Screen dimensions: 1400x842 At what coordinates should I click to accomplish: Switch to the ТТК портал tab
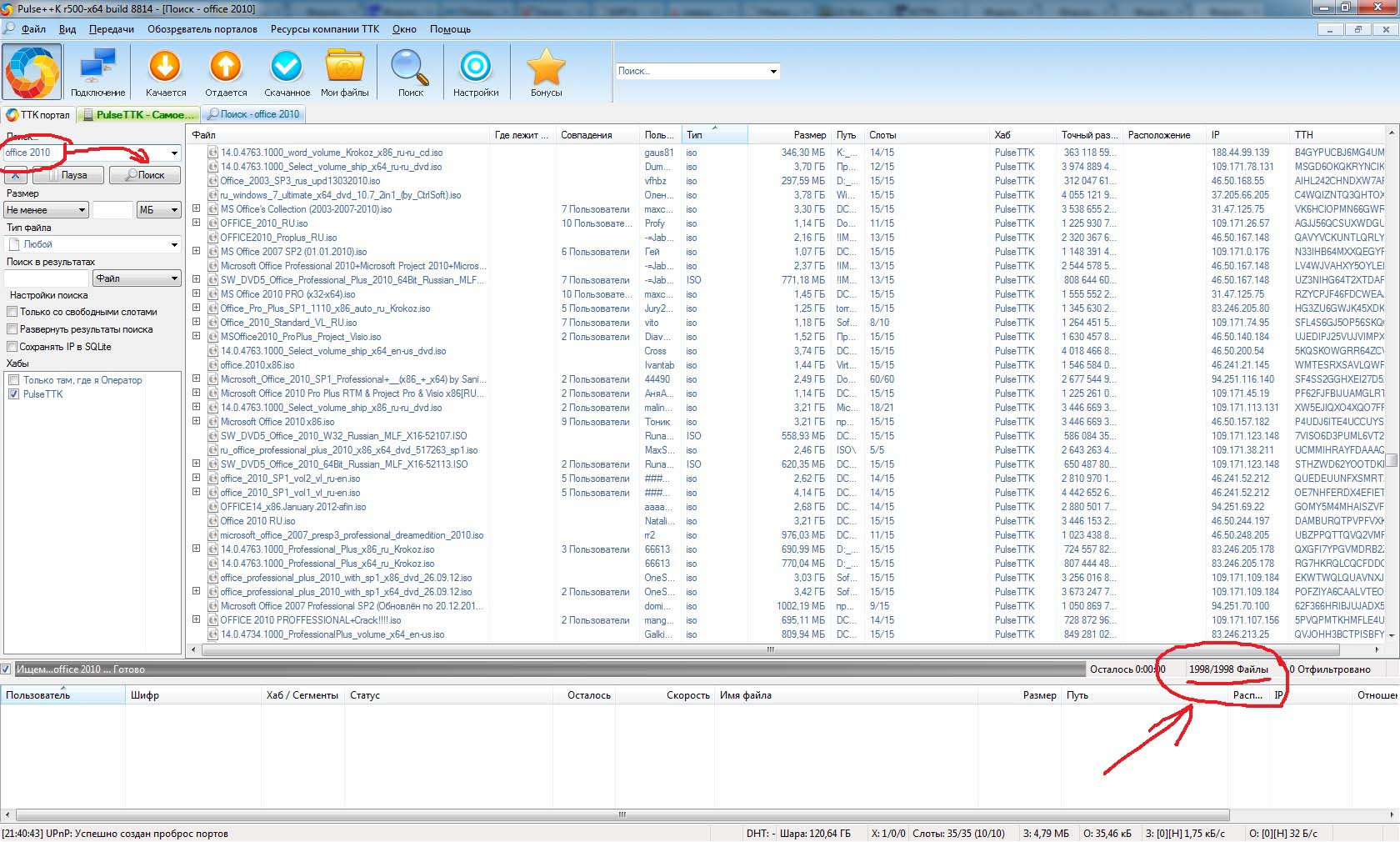point(38,115)
